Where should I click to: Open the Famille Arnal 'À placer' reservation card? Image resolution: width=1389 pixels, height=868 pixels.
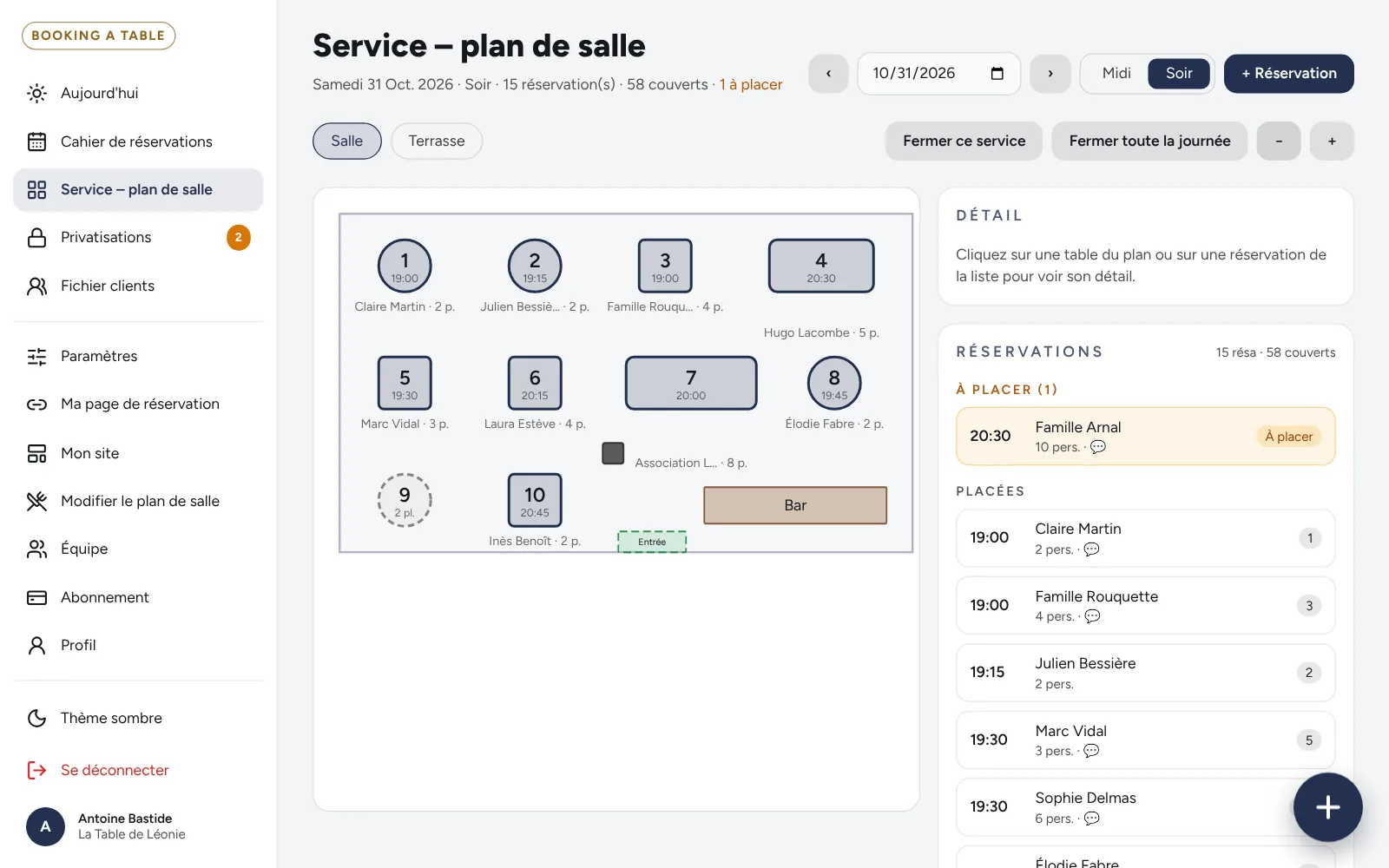pos(1146,437)
